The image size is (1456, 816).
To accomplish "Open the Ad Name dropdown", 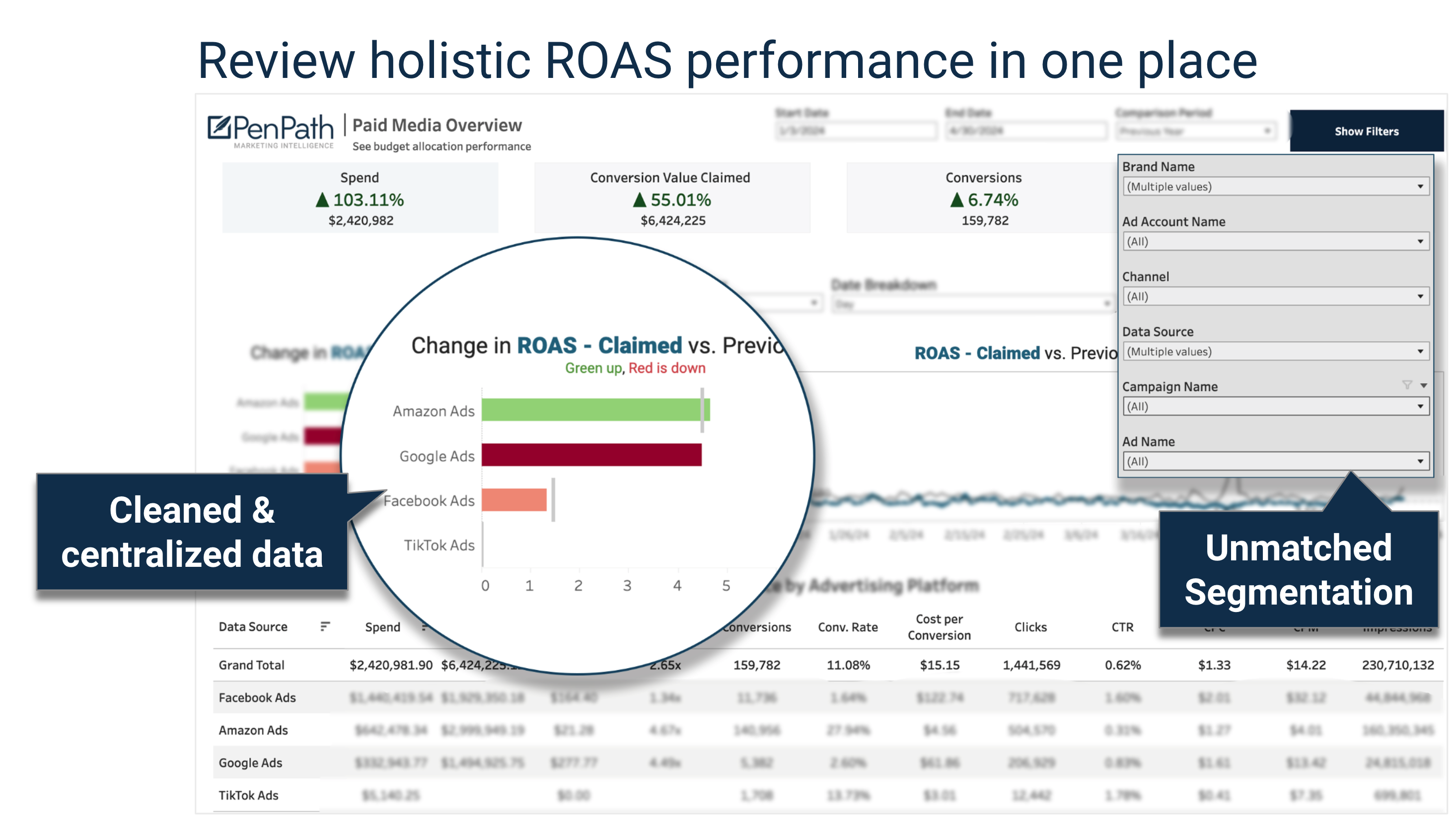I will (1276, 461).
